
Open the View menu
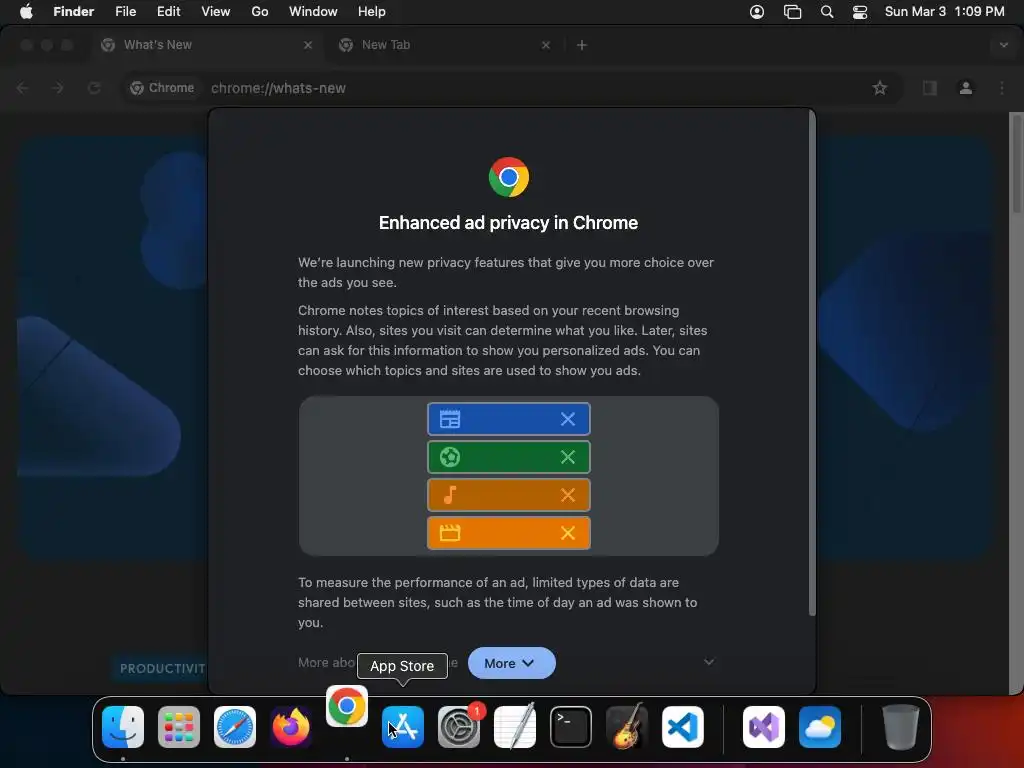216,12
